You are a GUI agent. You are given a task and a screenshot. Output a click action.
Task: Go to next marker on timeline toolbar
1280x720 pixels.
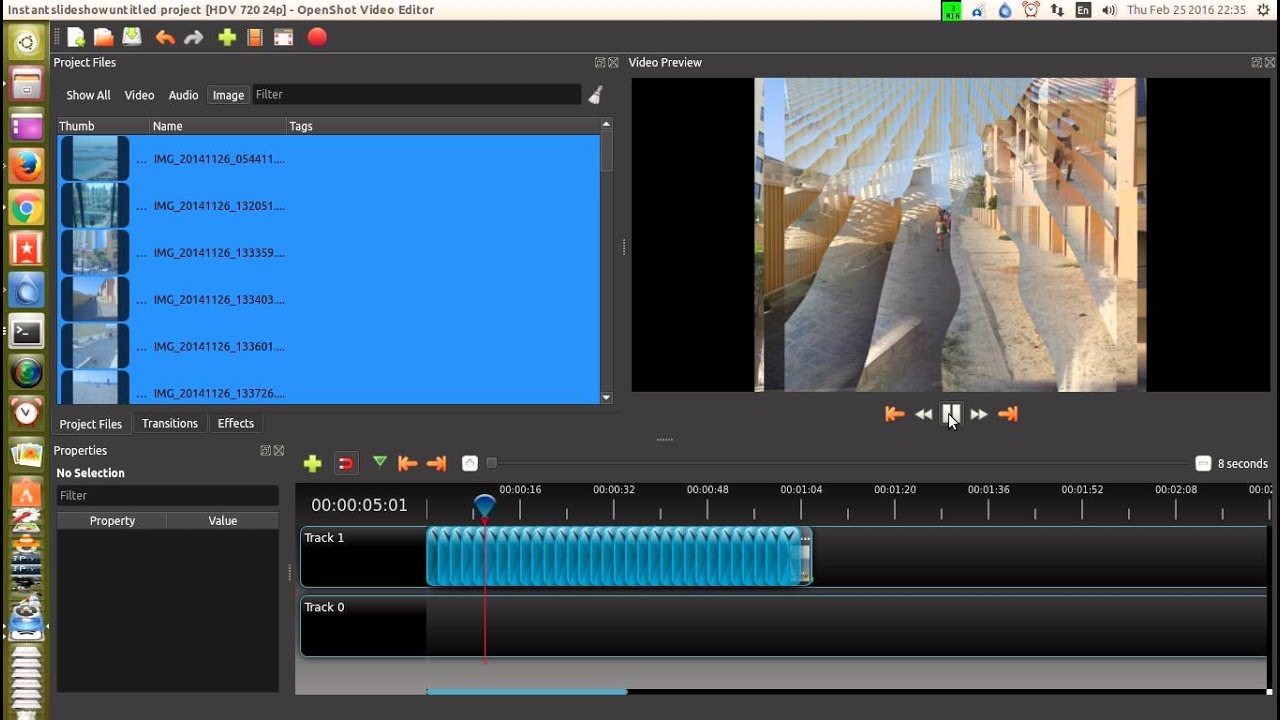coord(436,463)
